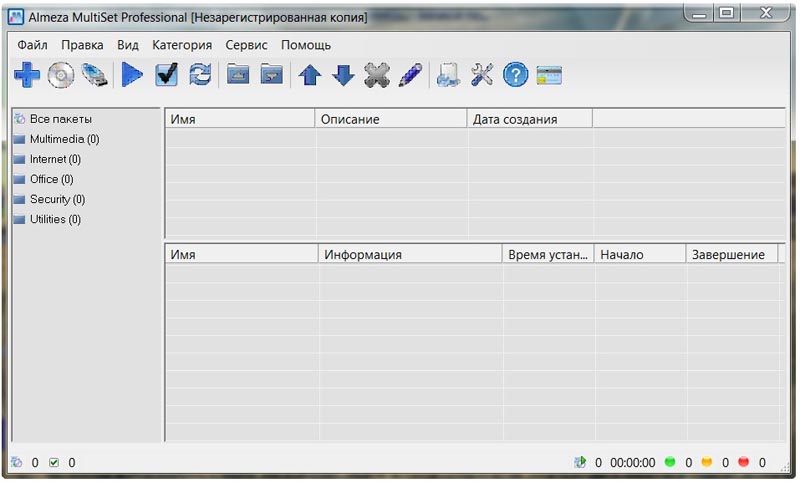Click the blue pencil edit icon

[411, 75]
